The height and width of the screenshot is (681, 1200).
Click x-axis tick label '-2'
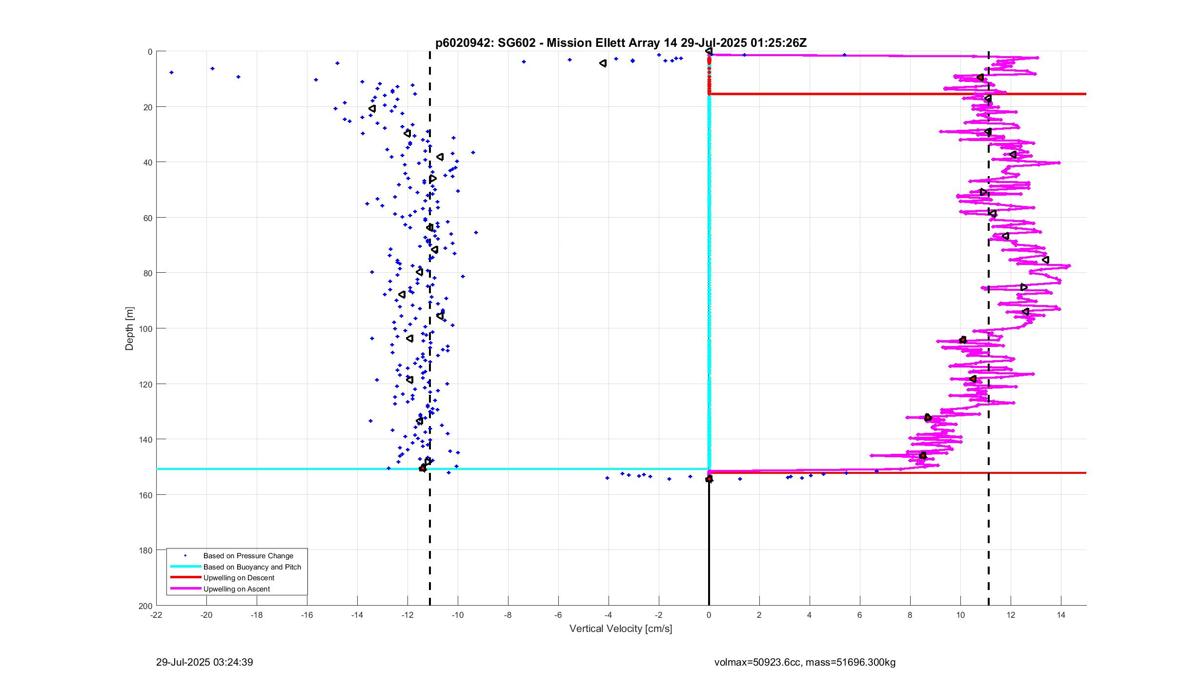pos(658,615)
